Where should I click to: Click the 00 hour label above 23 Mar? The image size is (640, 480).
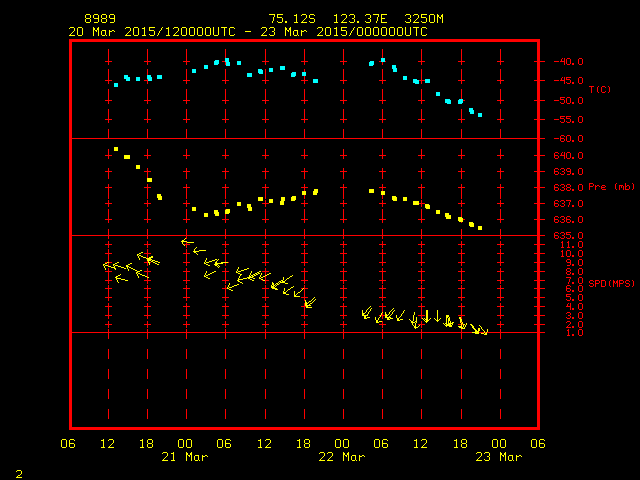coord(499,444)
